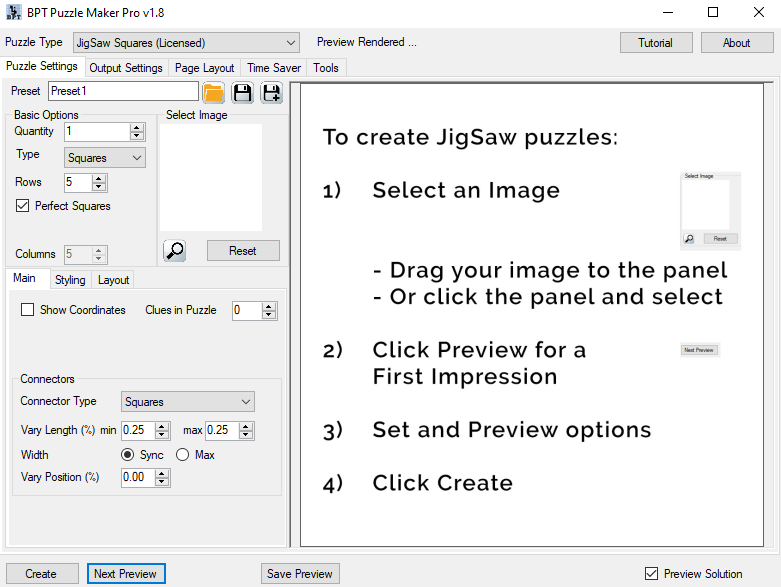
Task: Select the Max width radio button
Action: (182, 455)
